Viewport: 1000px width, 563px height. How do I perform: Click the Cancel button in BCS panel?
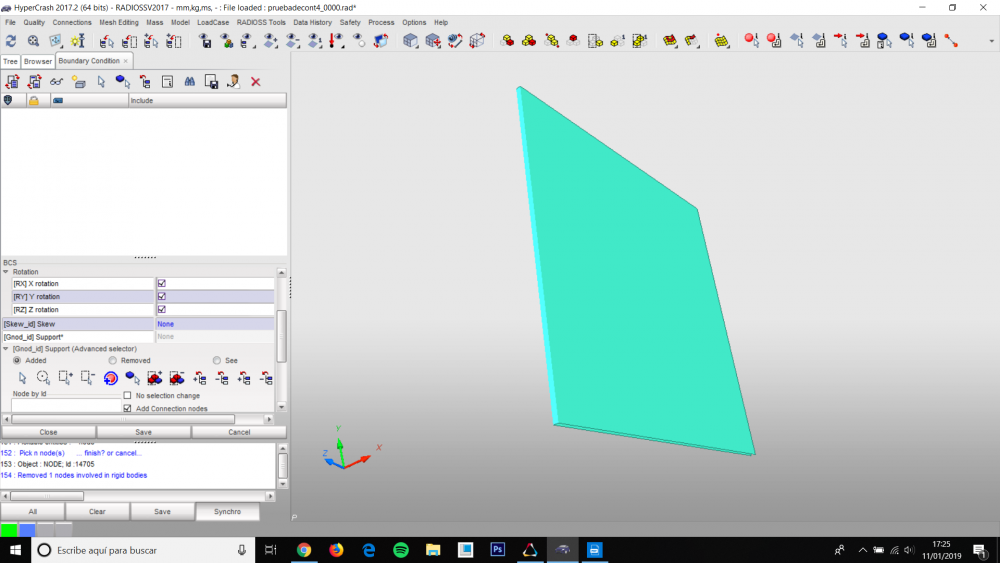(239, 432)
